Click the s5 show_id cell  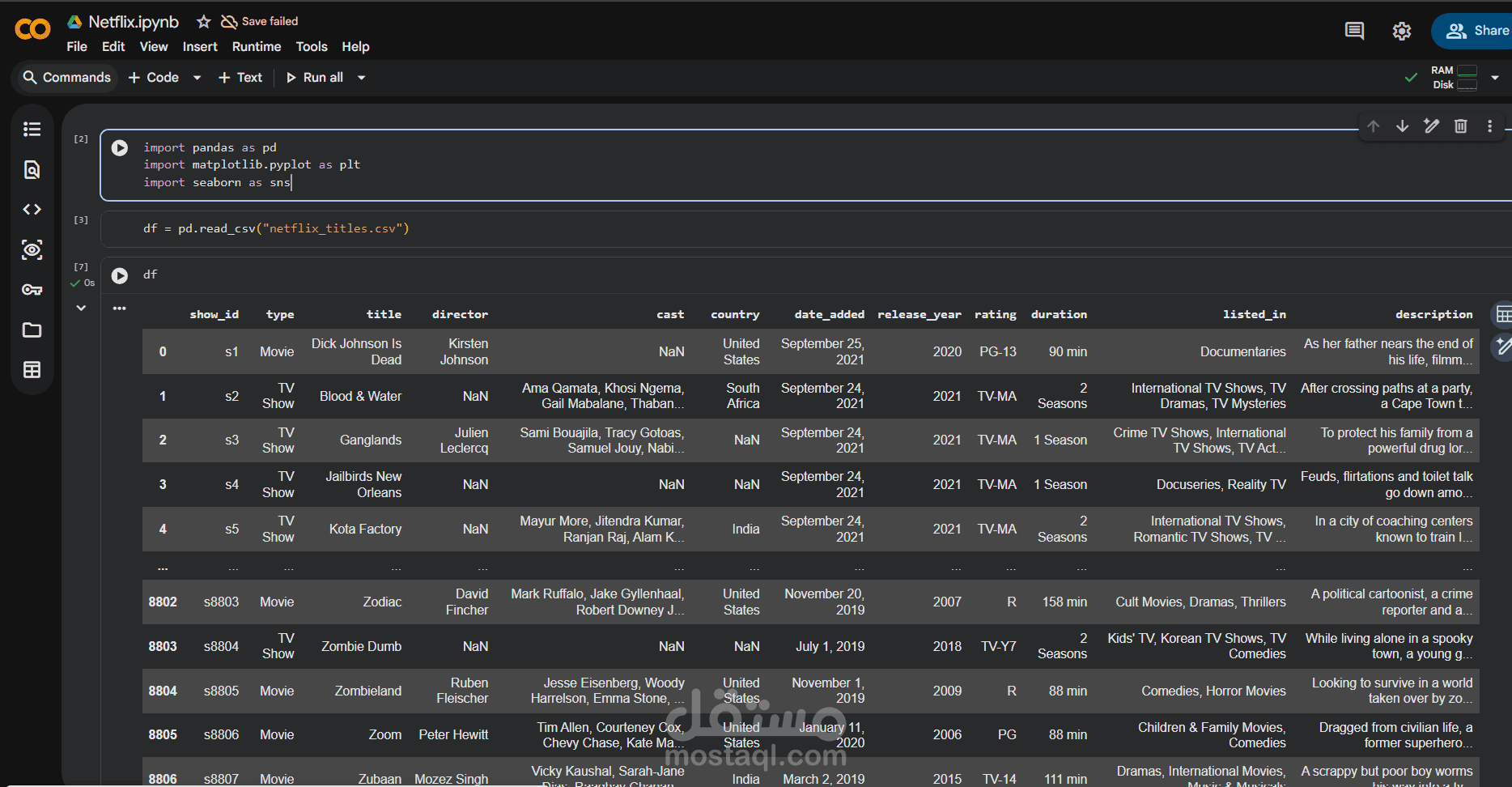[231, 530]
